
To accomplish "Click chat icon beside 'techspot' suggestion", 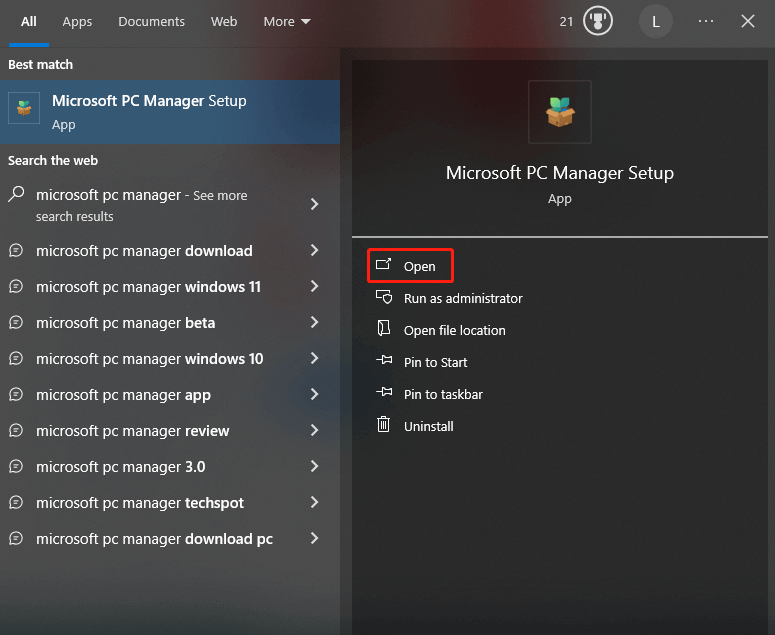I will (x=16, y=503).
